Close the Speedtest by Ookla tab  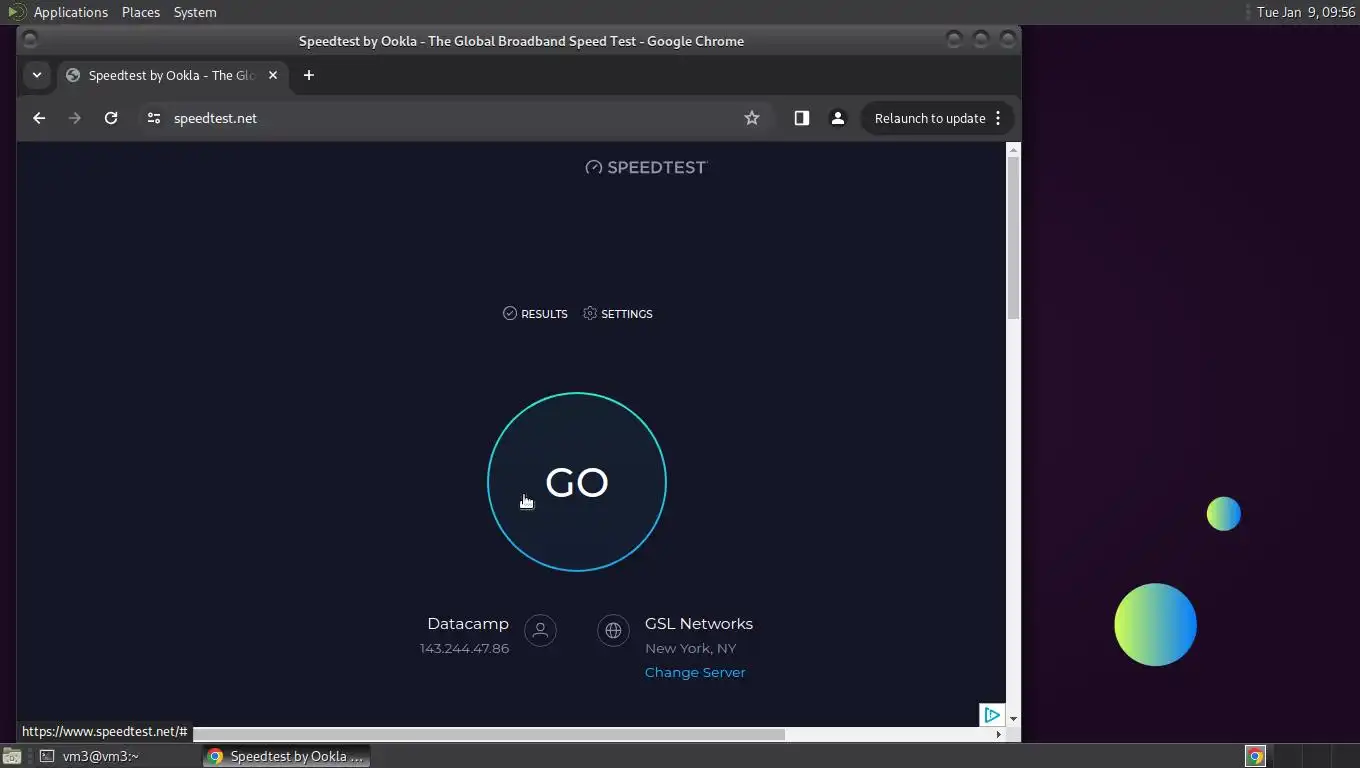click(273, 75)
